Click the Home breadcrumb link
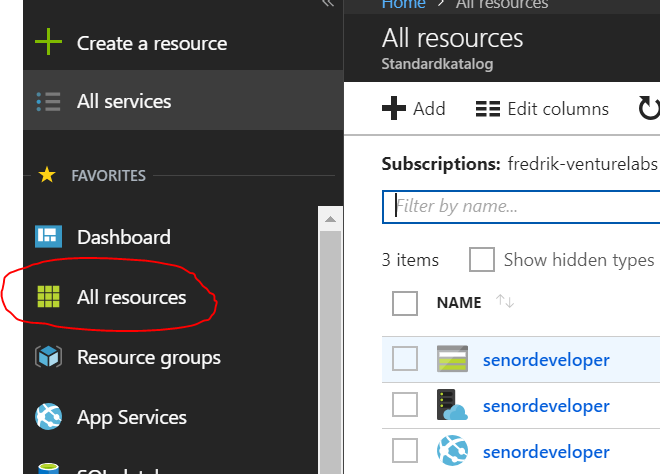Screen dimensions: 660x474 point(403,4)
